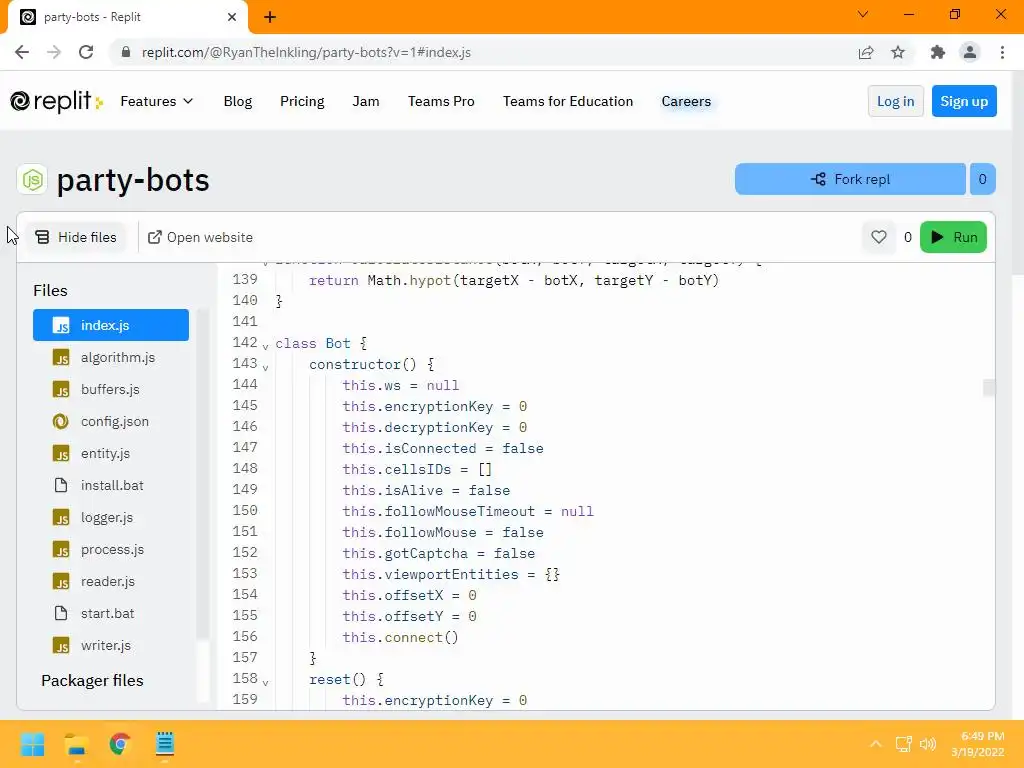Select the party-bots - Replit tab

coord(128,17)
